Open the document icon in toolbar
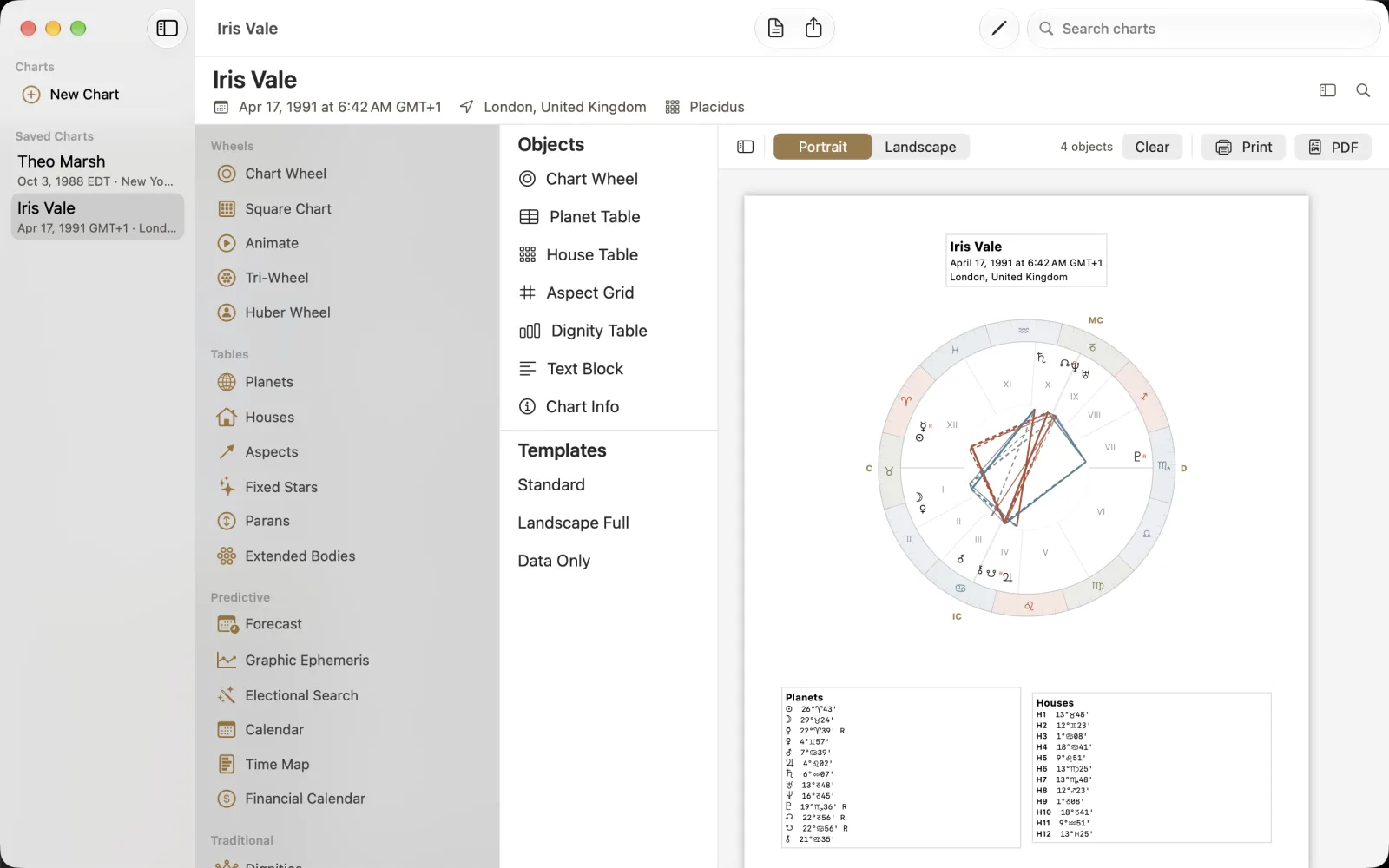Viewport: 1389px width, 868px height. point(776,29)
